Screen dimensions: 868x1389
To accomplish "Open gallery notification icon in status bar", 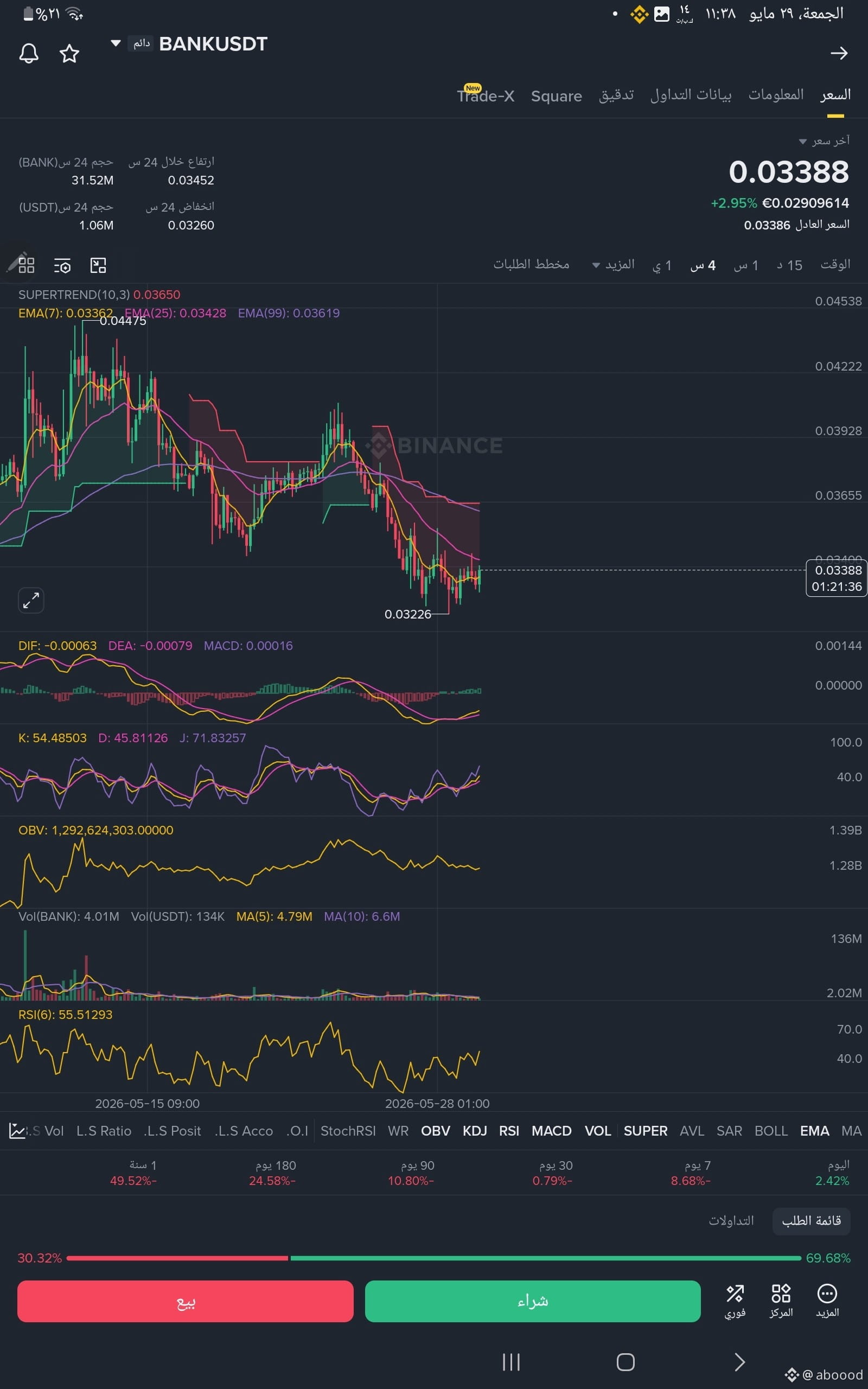I will tap(662, 14).
